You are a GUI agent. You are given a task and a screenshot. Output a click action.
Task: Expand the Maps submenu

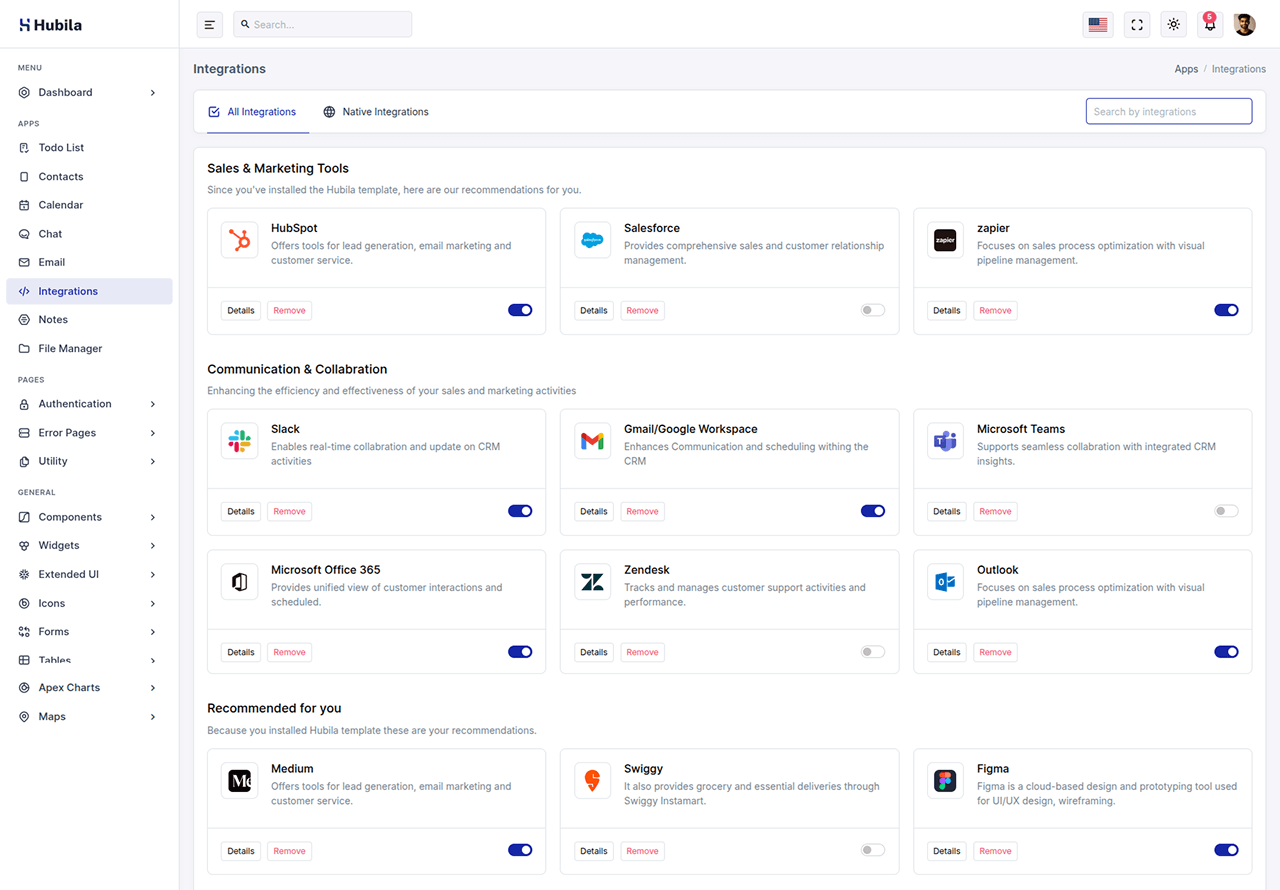(x=89, y=717)
